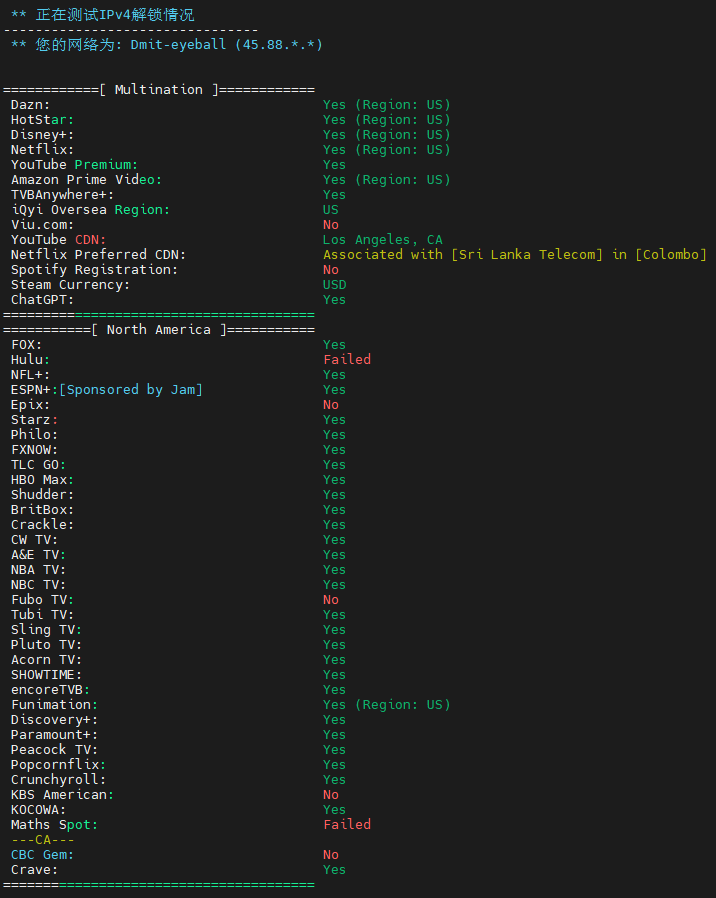The height and width of the screenshot is (898, 716).
Task: Click the 'CBC Gem:' row label
Action: (x=42, y=855)
